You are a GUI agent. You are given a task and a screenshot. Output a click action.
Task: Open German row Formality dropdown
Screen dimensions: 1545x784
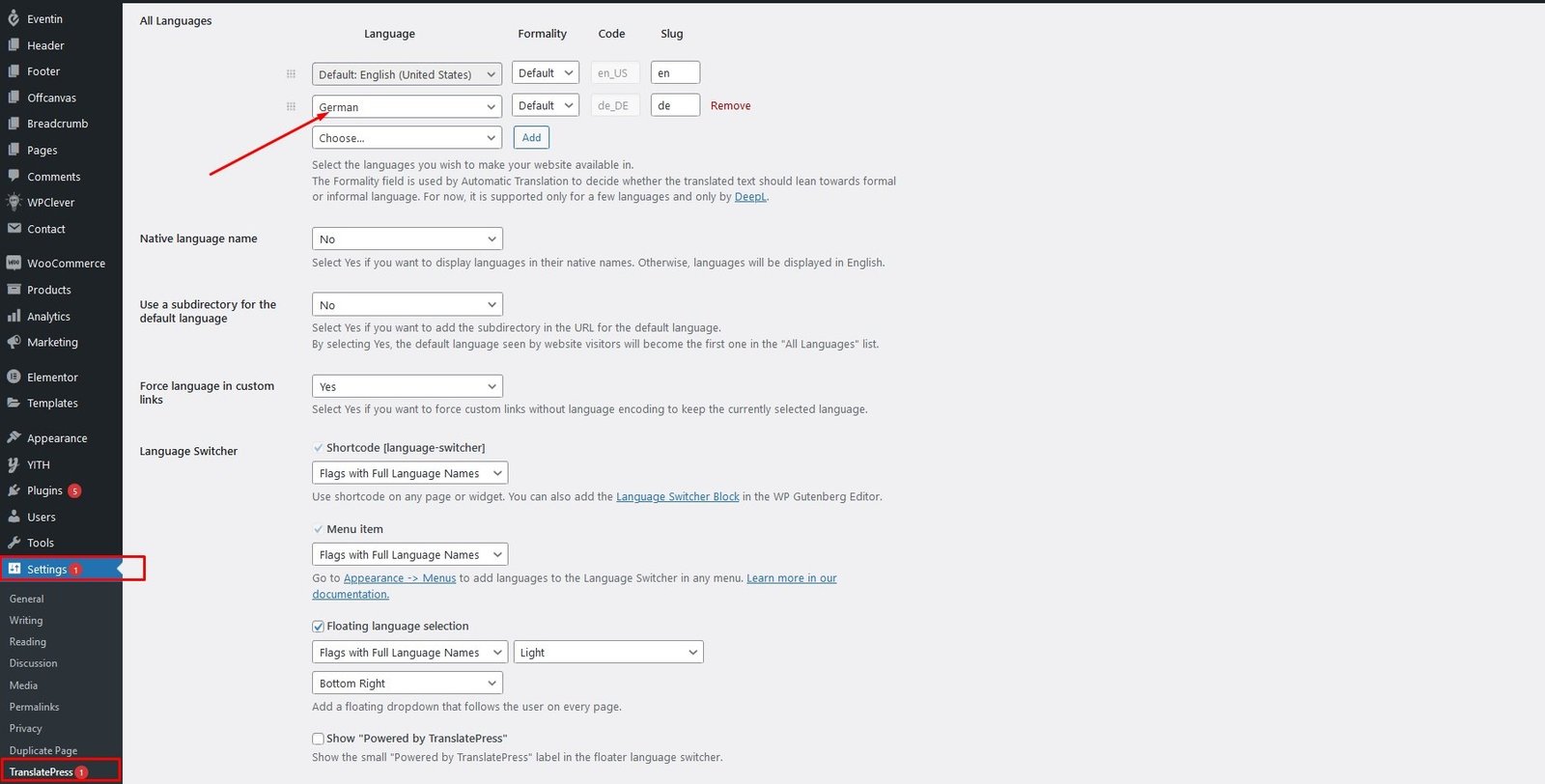[x=546, y=105]
